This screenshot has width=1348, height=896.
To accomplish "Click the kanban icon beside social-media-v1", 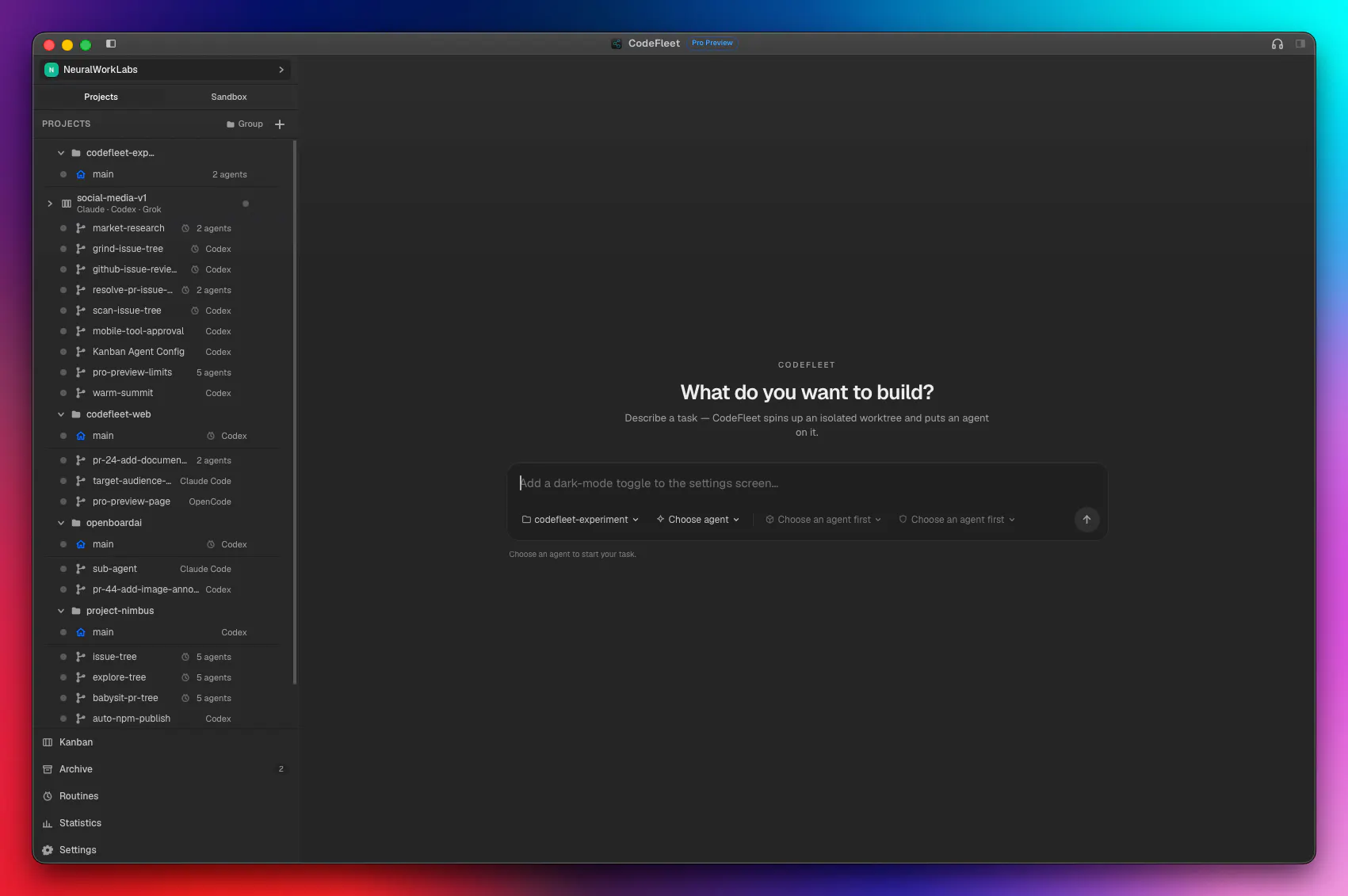I will coord(67,204).
